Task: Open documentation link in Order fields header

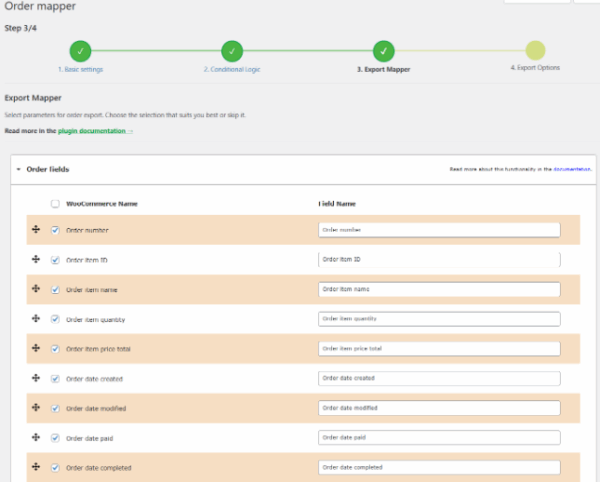Action: click(572, 170)
